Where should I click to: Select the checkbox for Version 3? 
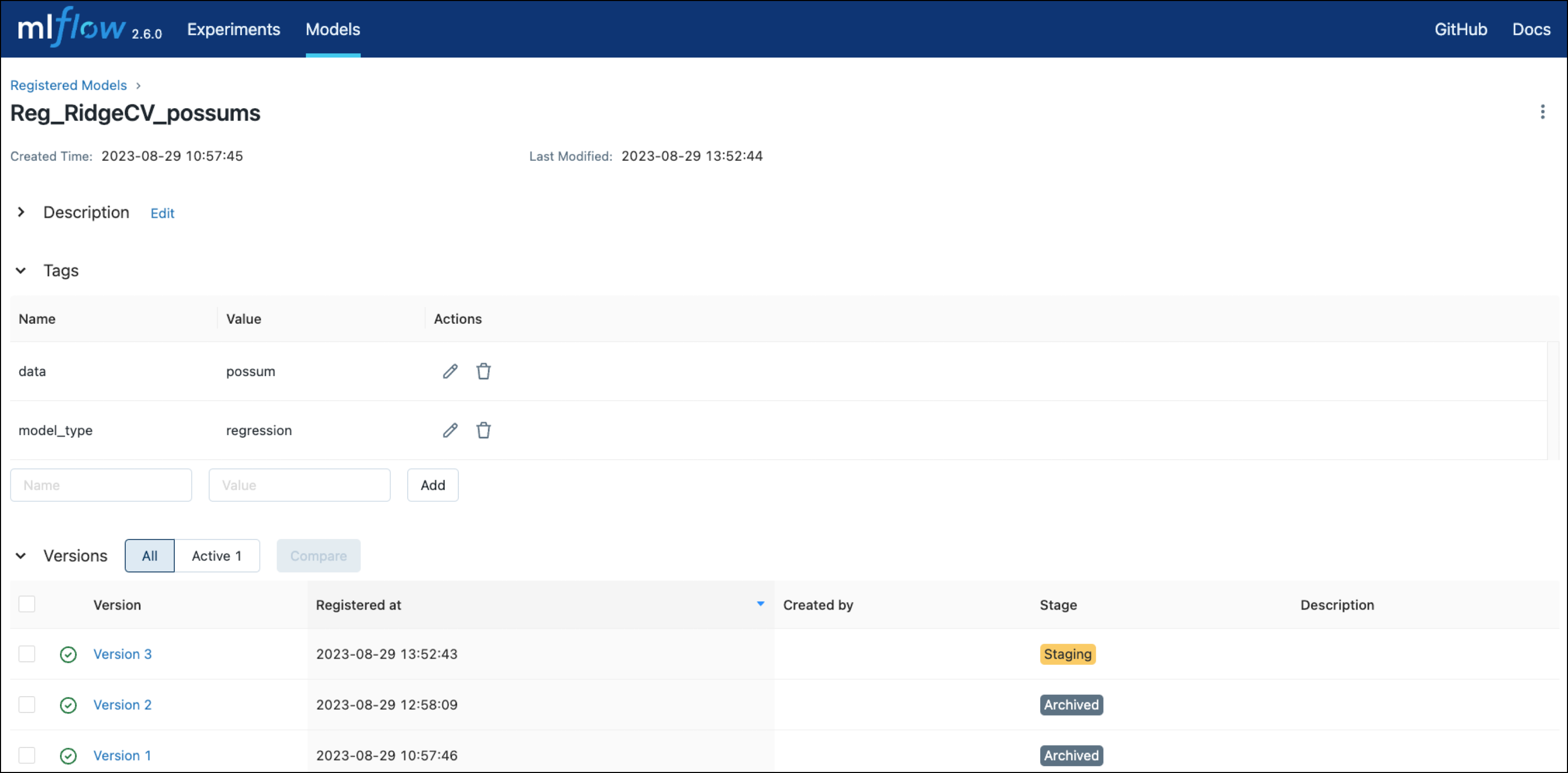click(x=27, y=653)
